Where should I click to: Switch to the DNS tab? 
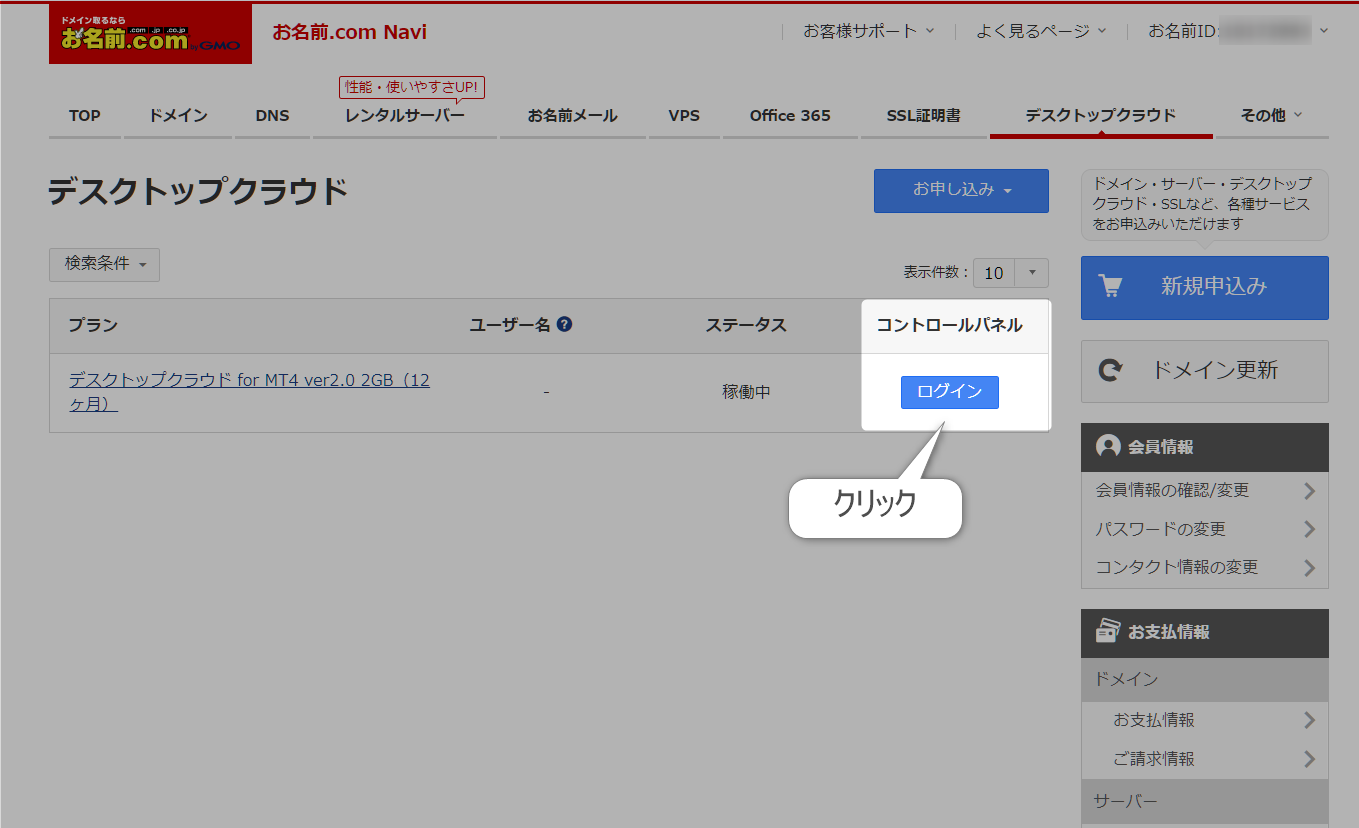click(x=272, y=116)
